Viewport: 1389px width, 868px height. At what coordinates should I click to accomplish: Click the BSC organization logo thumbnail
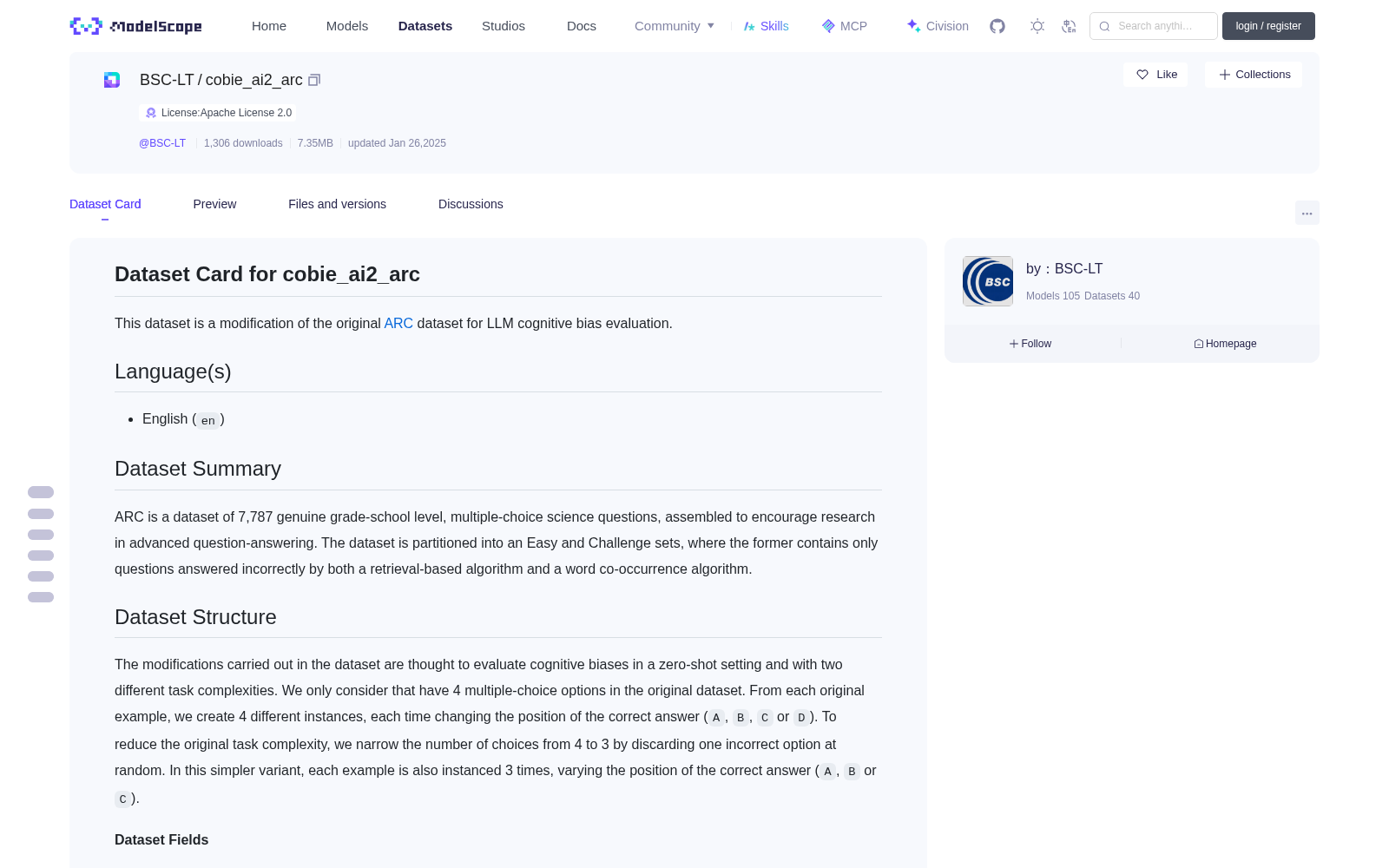(988, 281)
